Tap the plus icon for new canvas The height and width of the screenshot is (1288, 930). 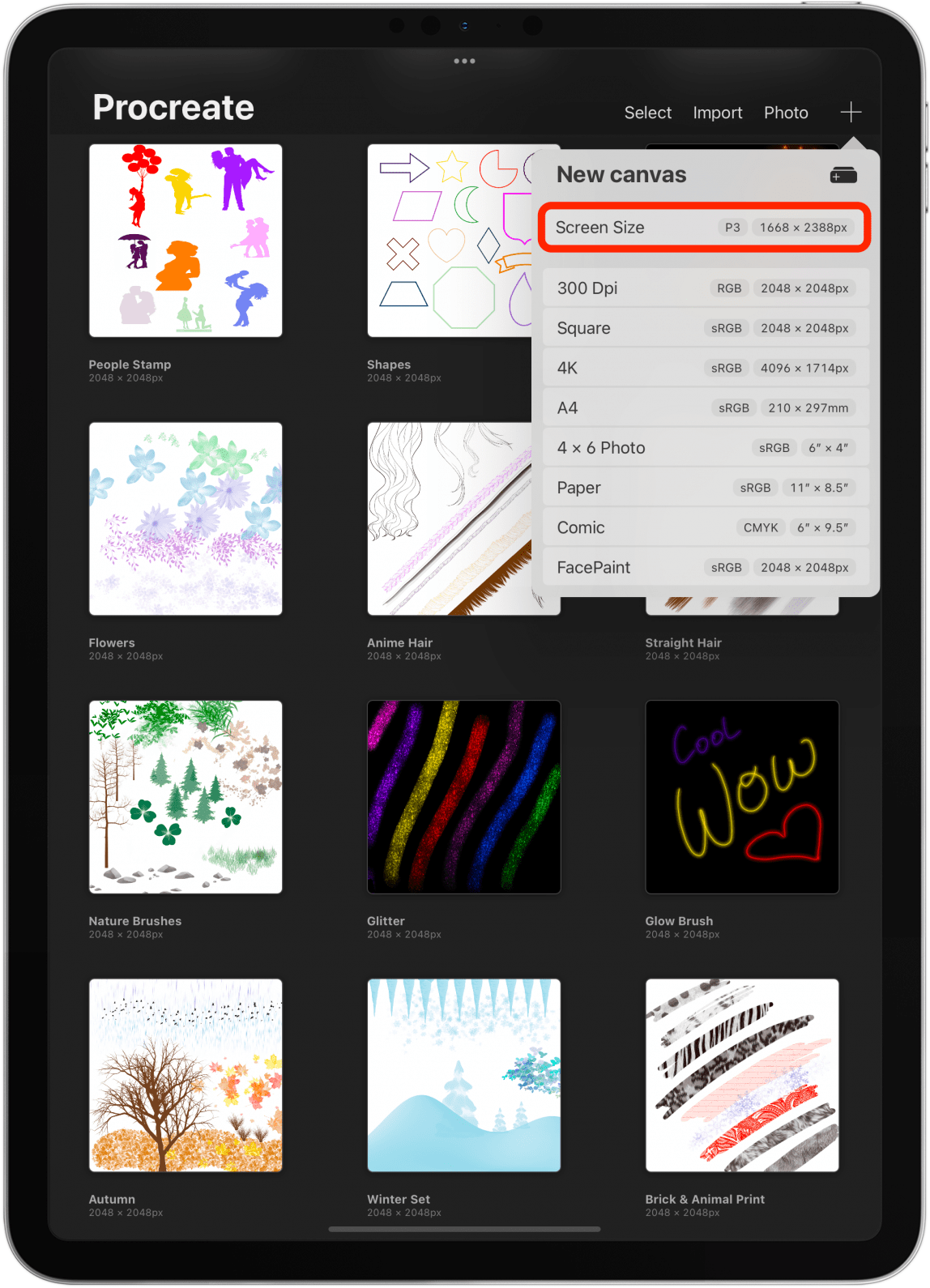coord(851,112)
